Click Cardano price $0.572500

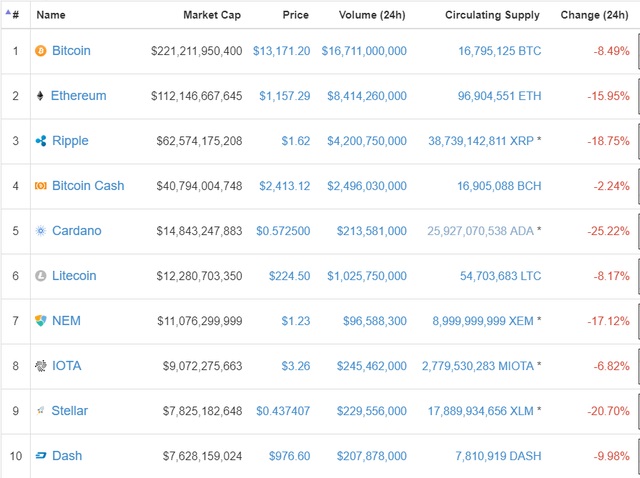point(283,231)
